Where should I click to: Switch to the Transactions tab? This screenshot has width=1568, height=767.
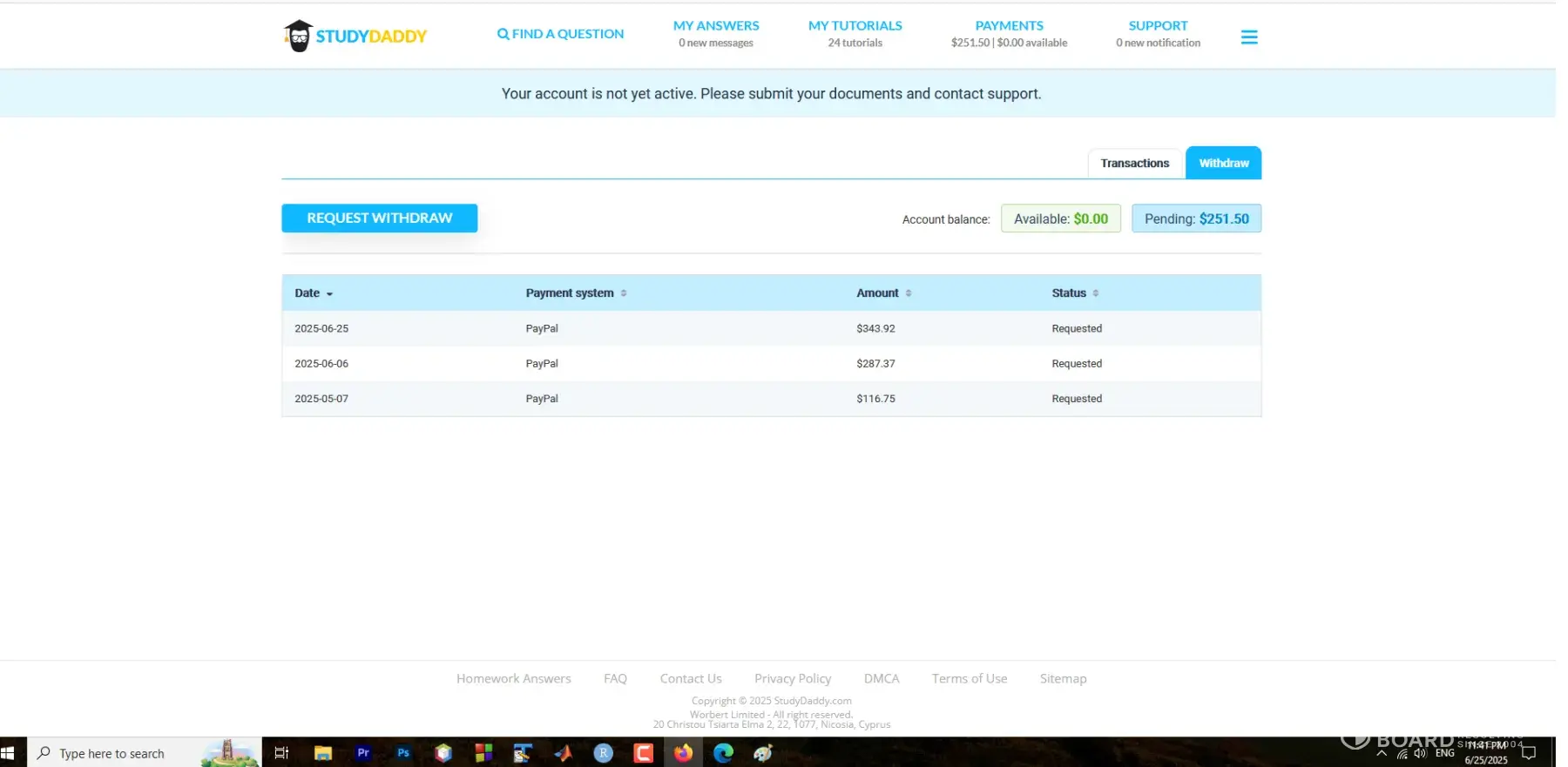(1134, 164)
